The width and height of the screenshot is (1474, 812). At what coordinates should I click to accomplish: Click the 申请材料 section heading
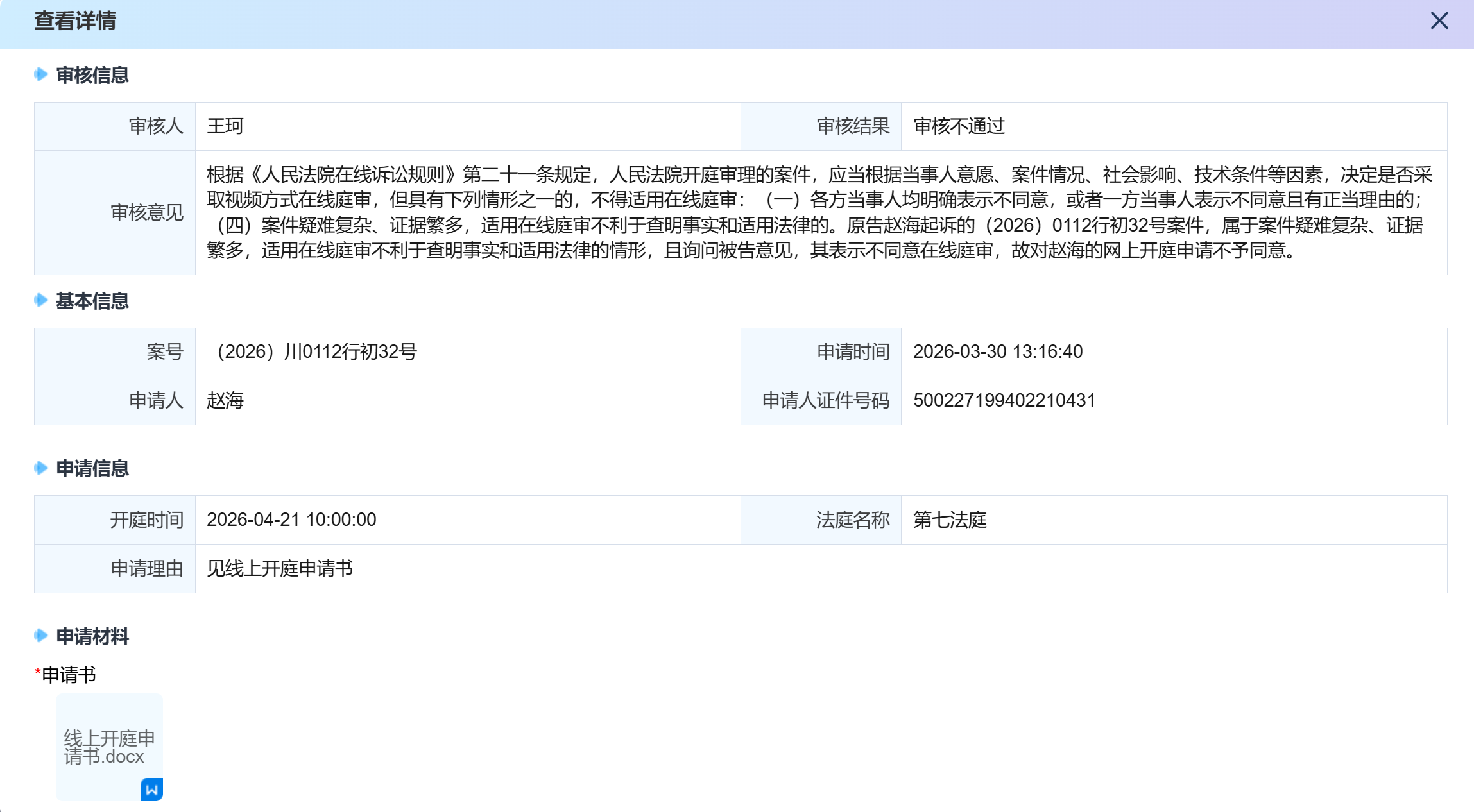point(92,636)
